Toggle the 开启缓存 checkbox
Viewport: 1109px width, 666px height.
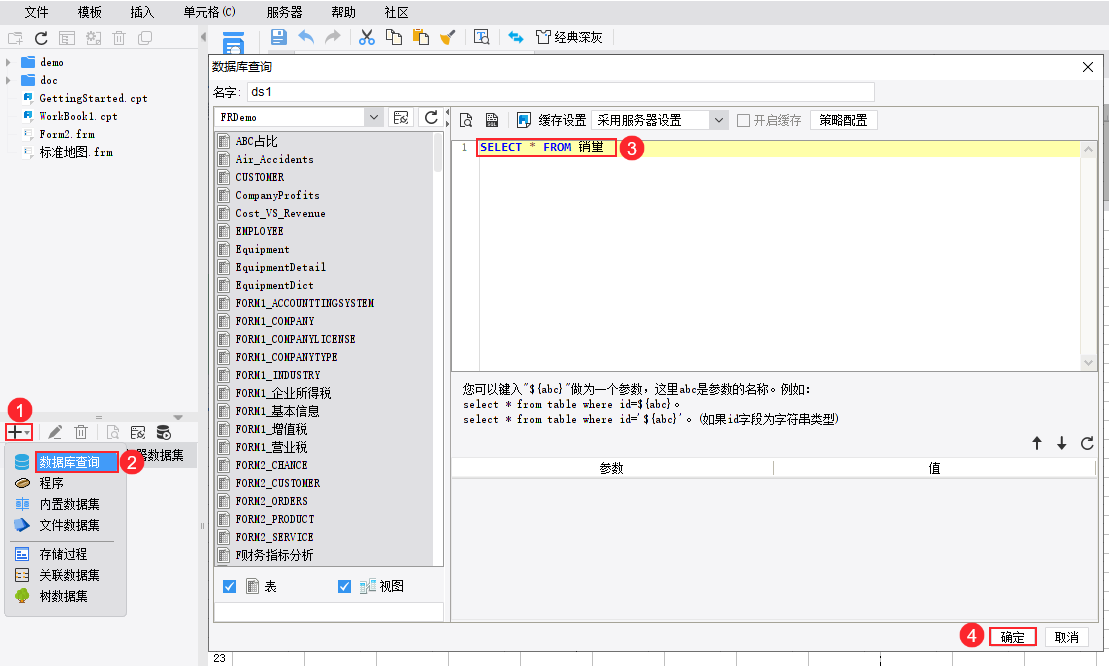(743, 120)
